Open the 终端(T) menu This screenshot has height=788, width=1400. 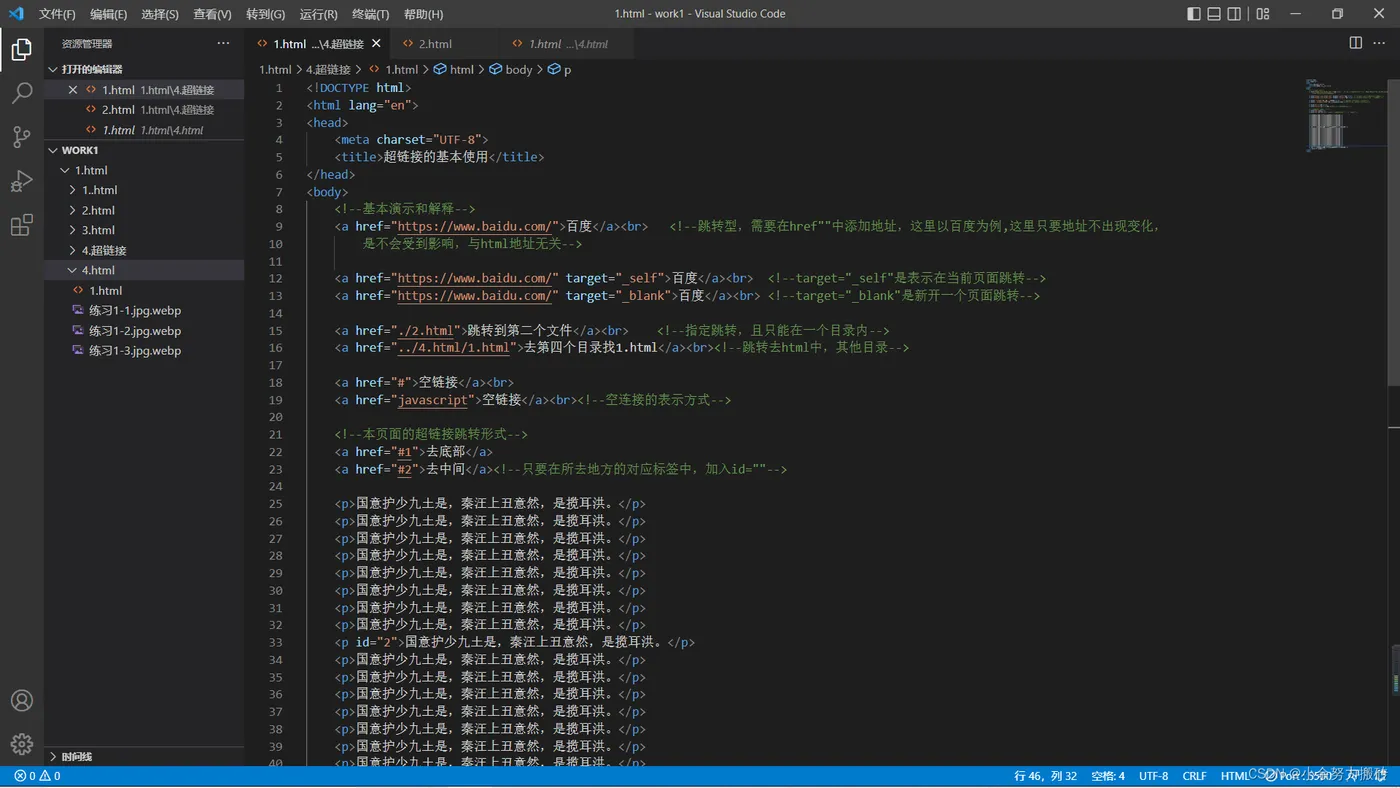(371, 14)
